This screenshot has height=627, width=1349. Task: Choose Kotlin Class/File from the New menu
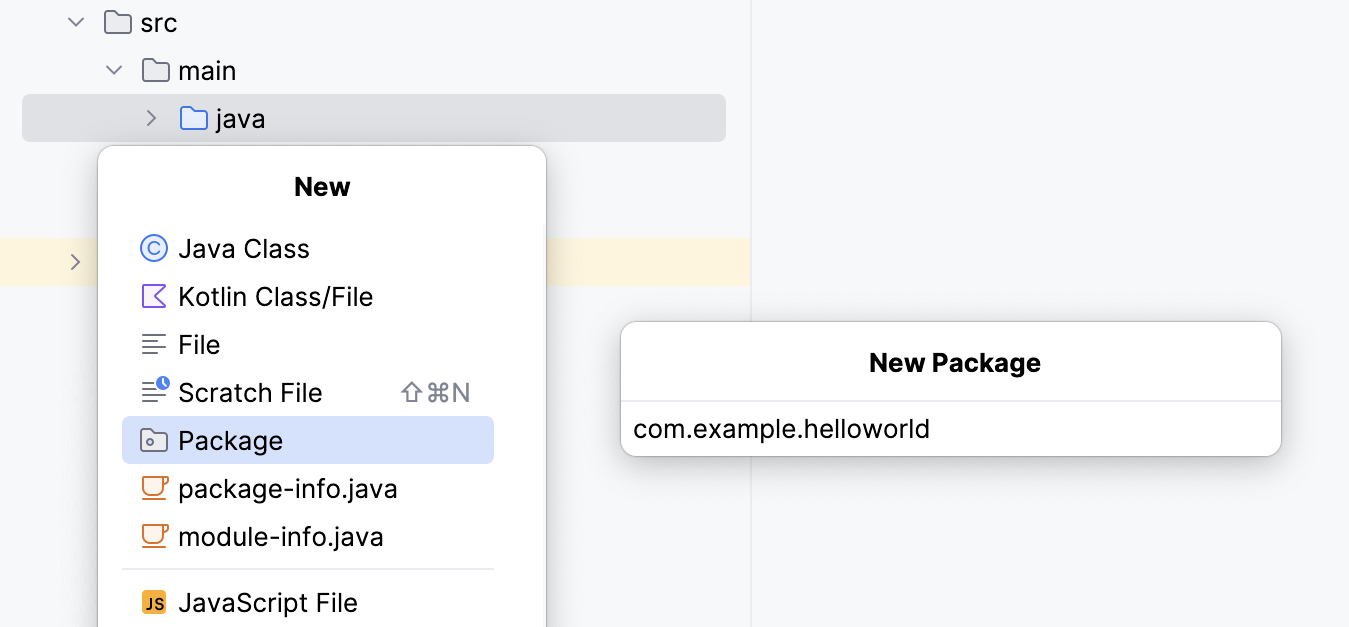275,296
